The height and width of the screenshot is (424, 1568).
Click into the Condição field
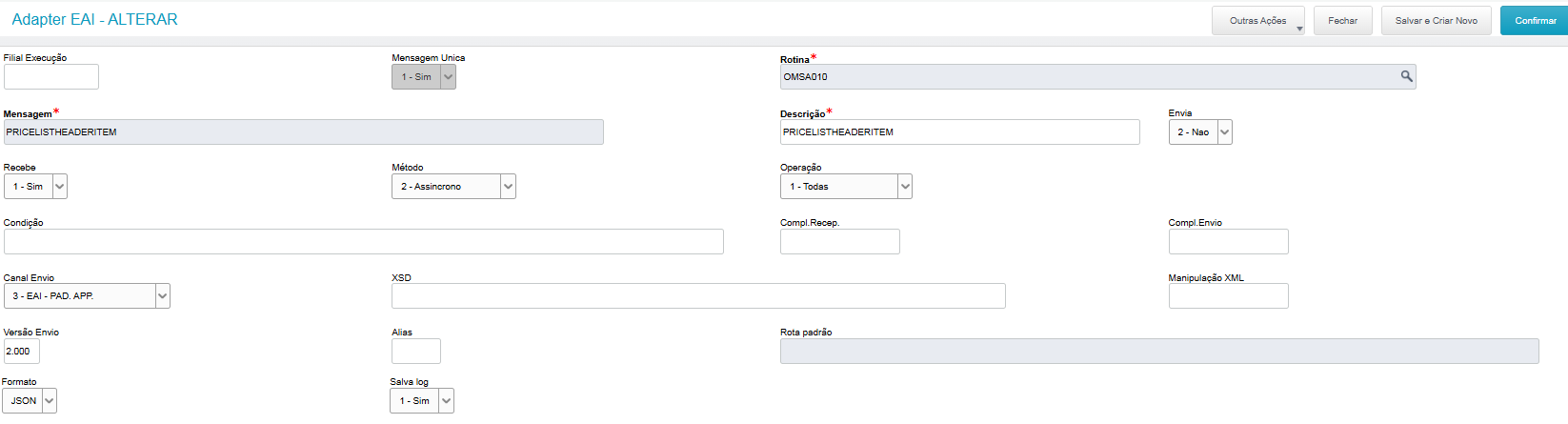coord(363,242)
